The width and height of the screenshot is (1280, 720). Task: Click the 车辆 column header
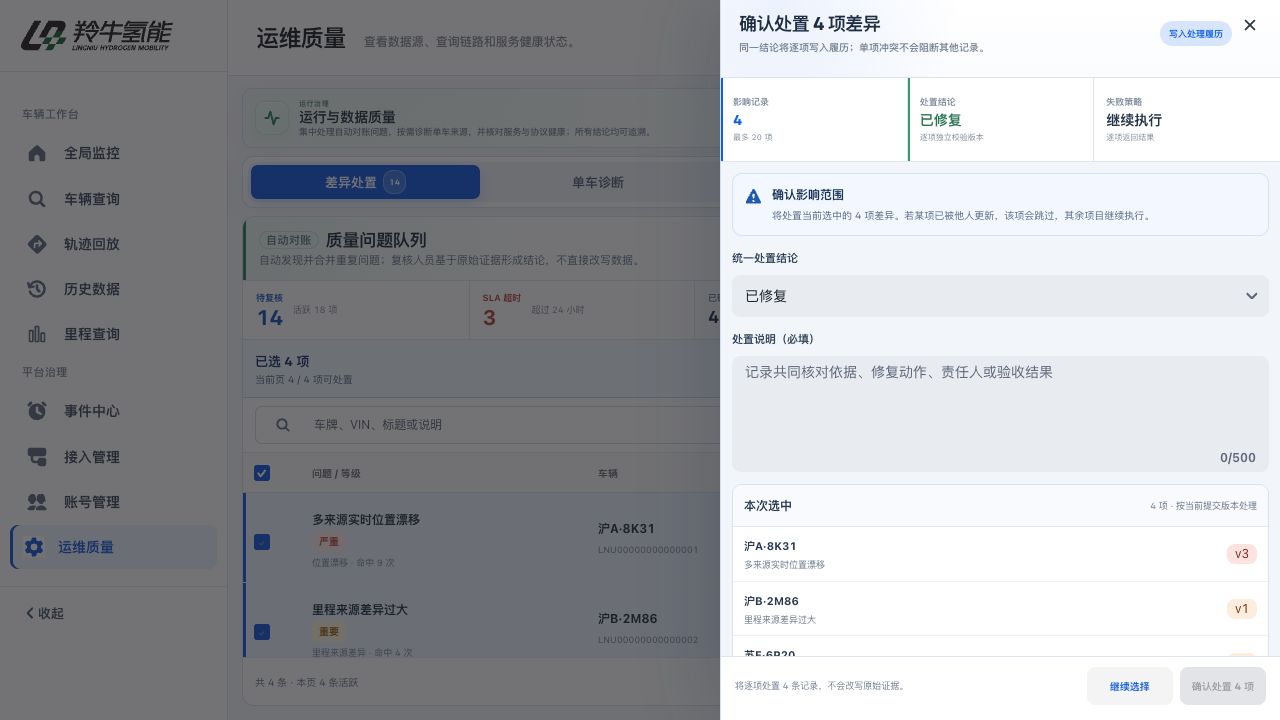(608, 473)
